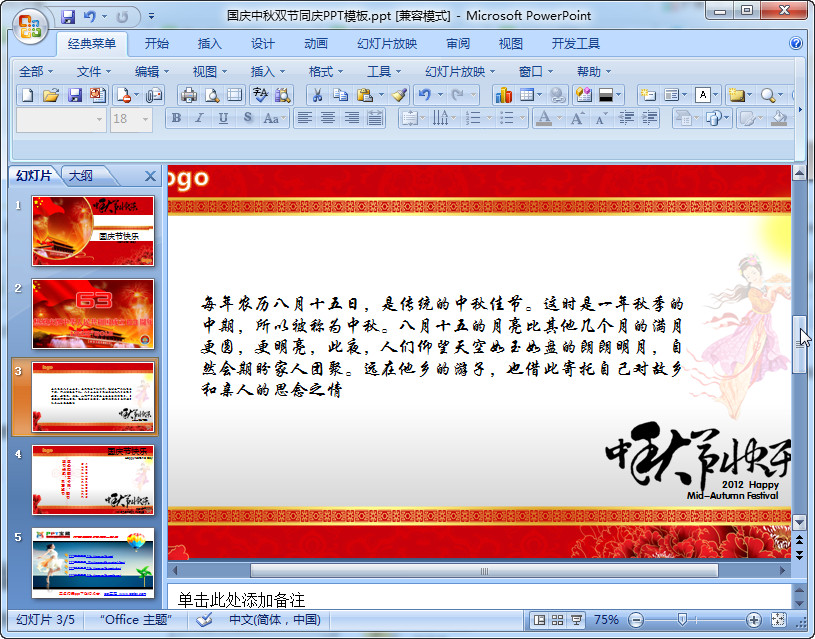Screen dimensions: 815x639
Task: Switch to Slide Sorter view button
Action: click(x=557, y=619)
